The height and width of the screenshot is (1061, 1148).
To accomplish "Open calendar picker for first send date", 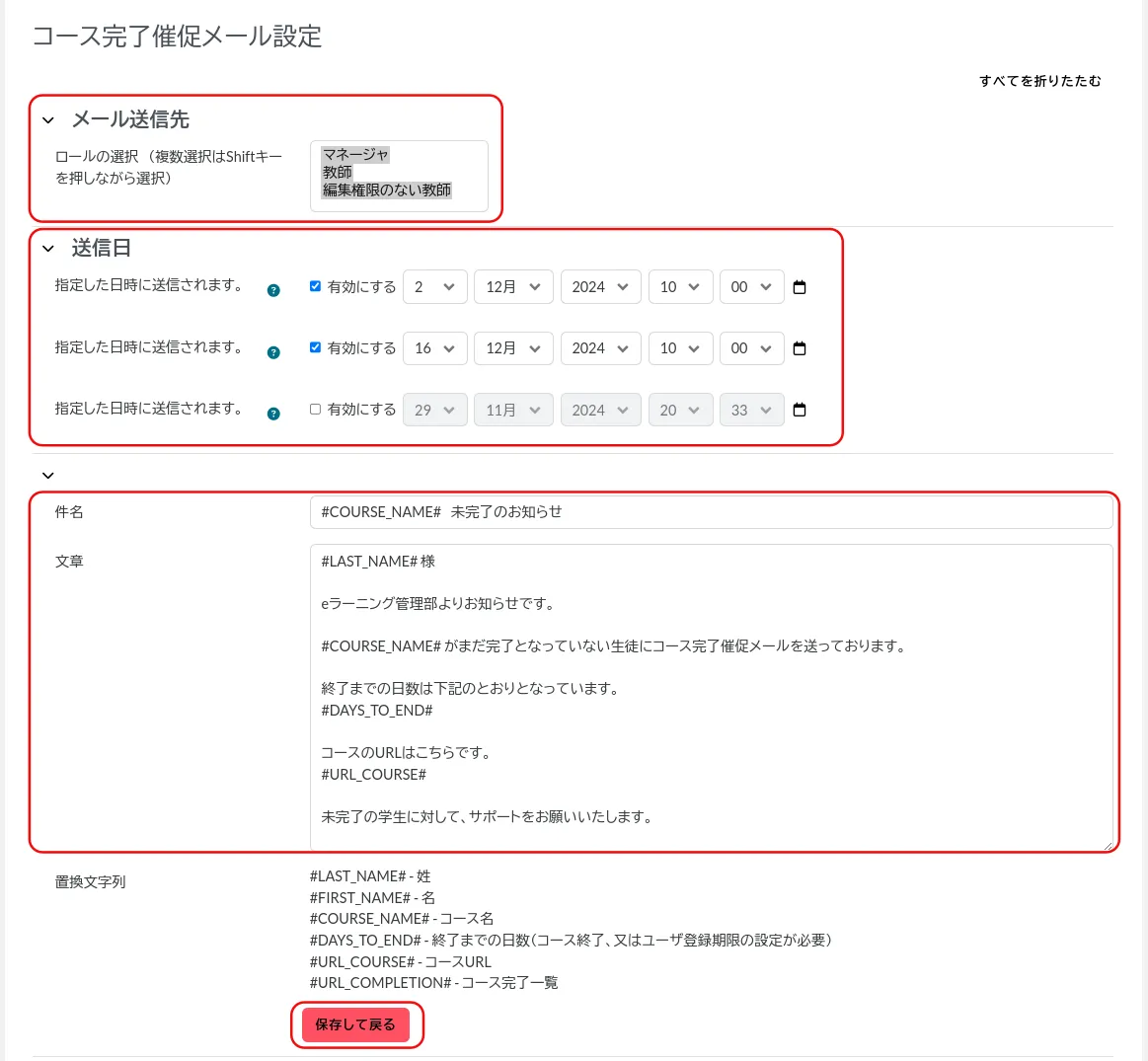I will pos(800,287).
